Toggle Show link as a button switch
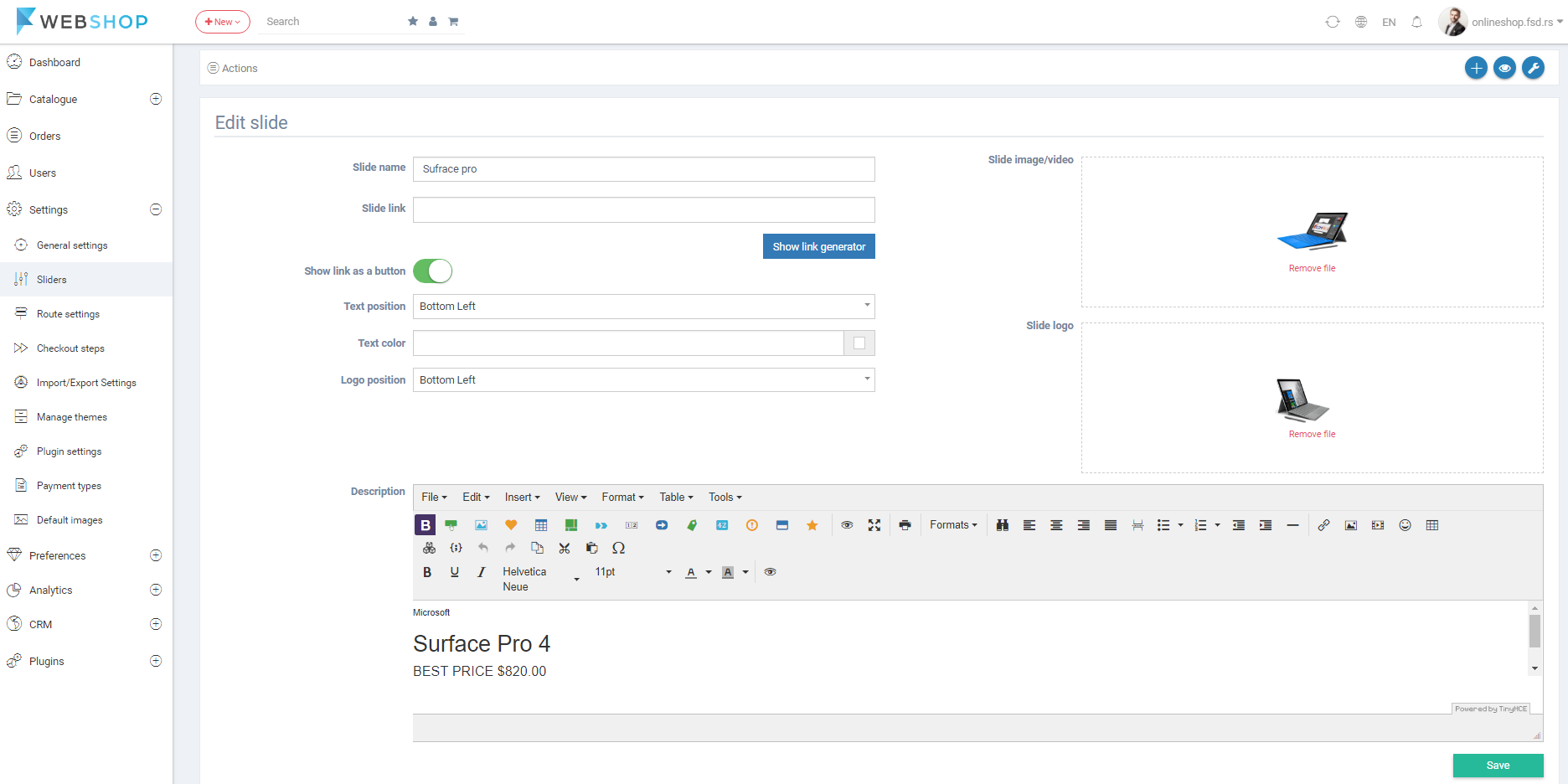This screenshot has width=1568, height=784. coord(432,271)
